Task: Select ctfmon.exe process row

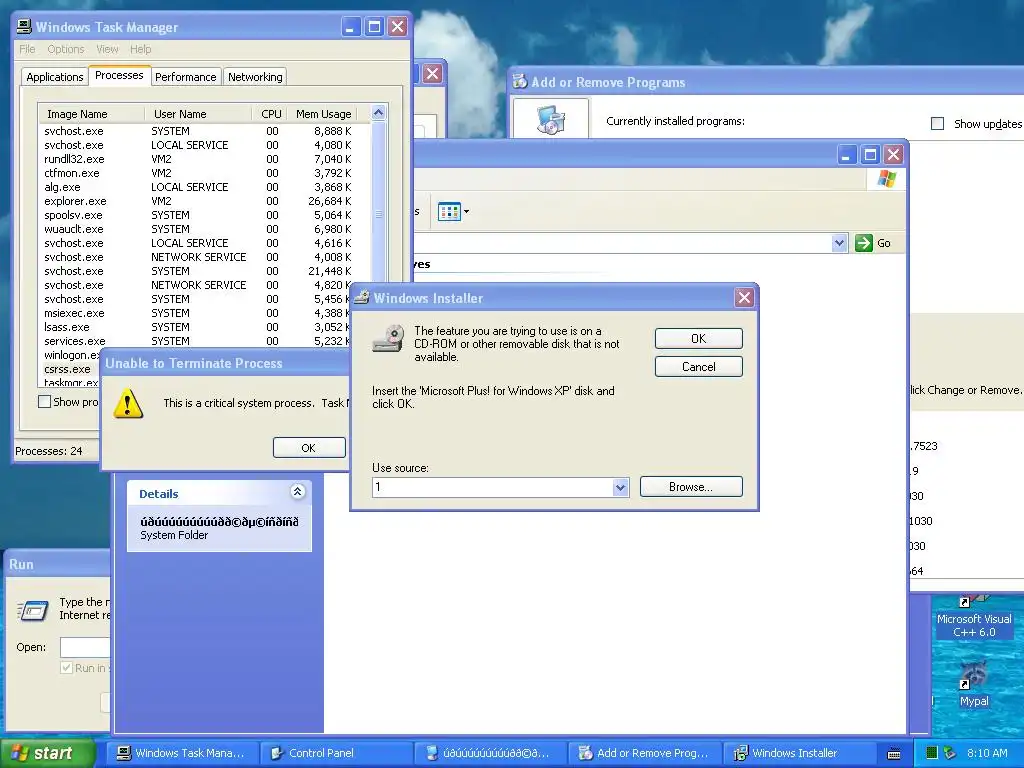Action: click(x=199, y=173)
